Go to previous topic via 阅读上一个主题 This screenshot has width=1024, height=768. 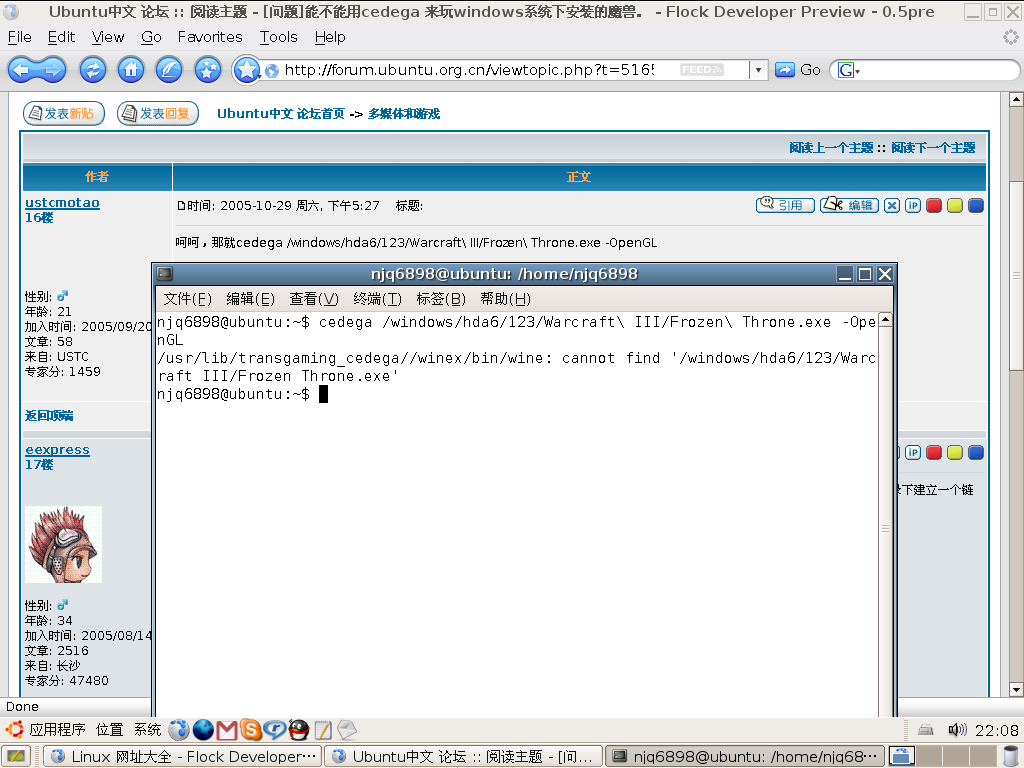tap(831, 148)
